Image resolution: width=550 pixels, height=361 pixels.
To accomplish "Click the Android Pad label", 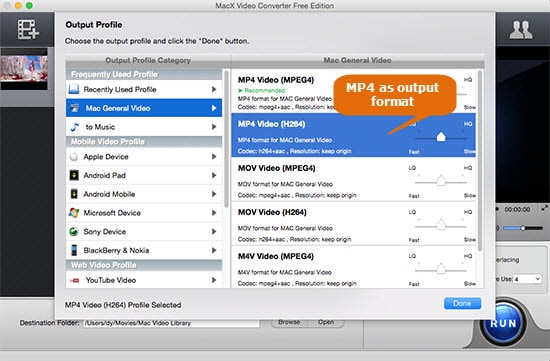I will click(x=105, y=175).
